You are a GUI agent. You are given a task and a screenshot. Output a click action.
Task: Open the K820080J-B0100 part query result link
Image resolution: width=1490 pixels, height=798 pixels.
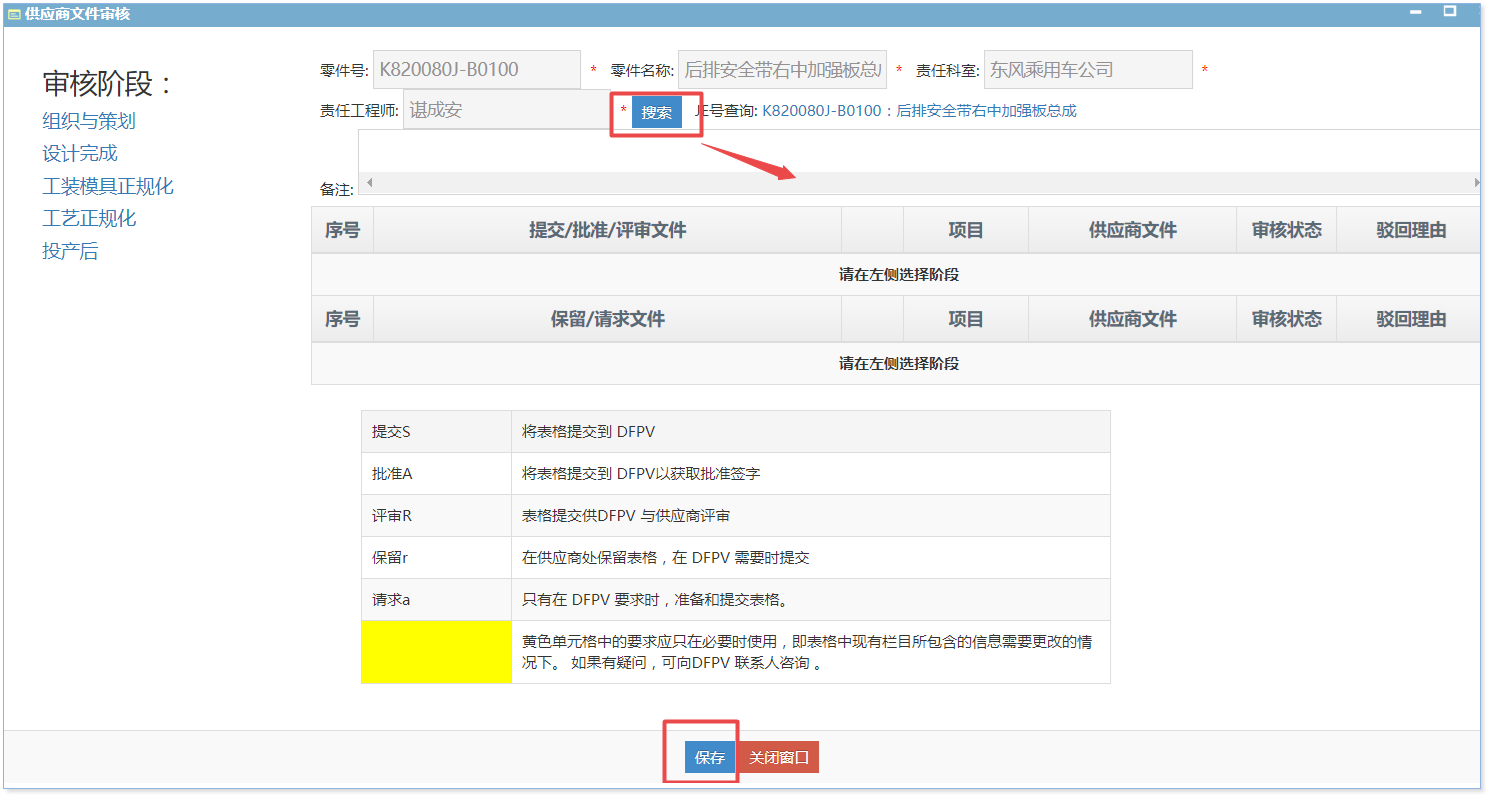(919, 111)
